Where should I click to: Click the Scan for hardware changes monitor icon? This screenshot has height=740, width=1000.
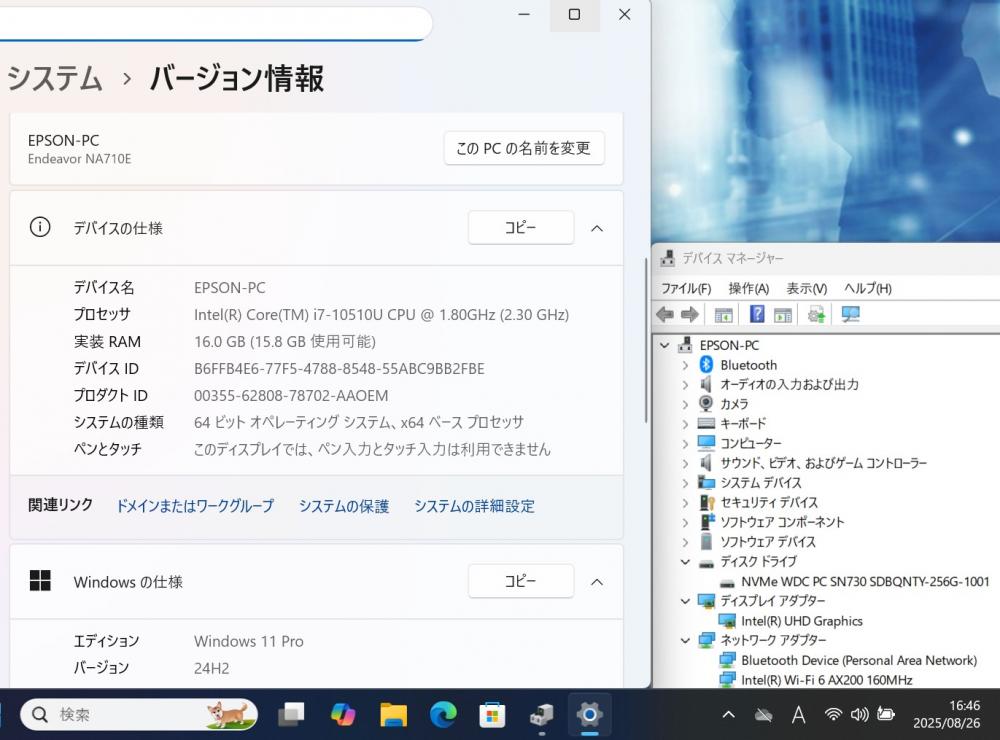(850, 314)
